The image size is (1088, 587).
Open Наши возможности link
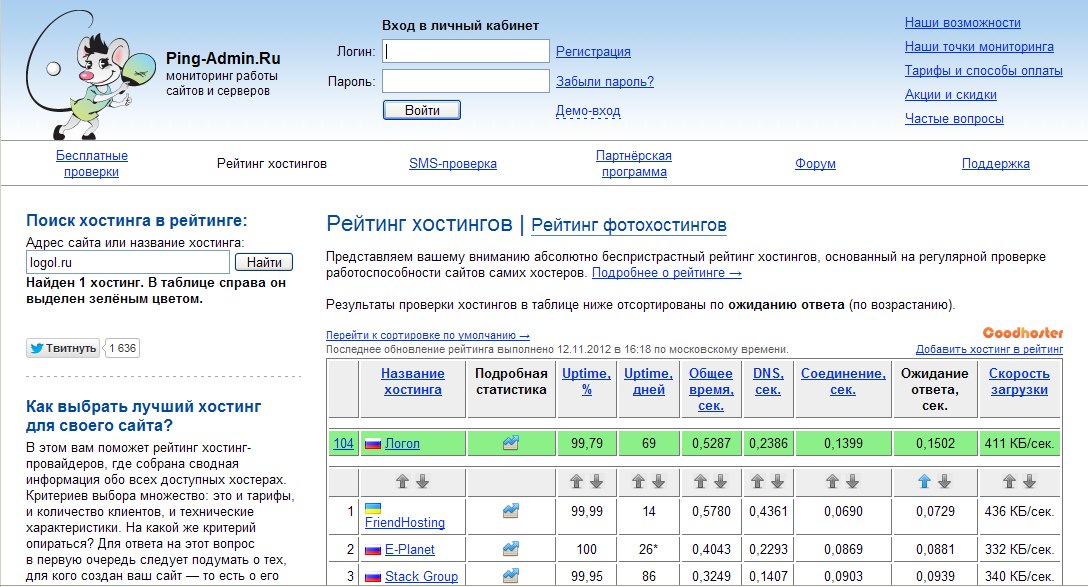pyautogui.click(x=962, y=23)
